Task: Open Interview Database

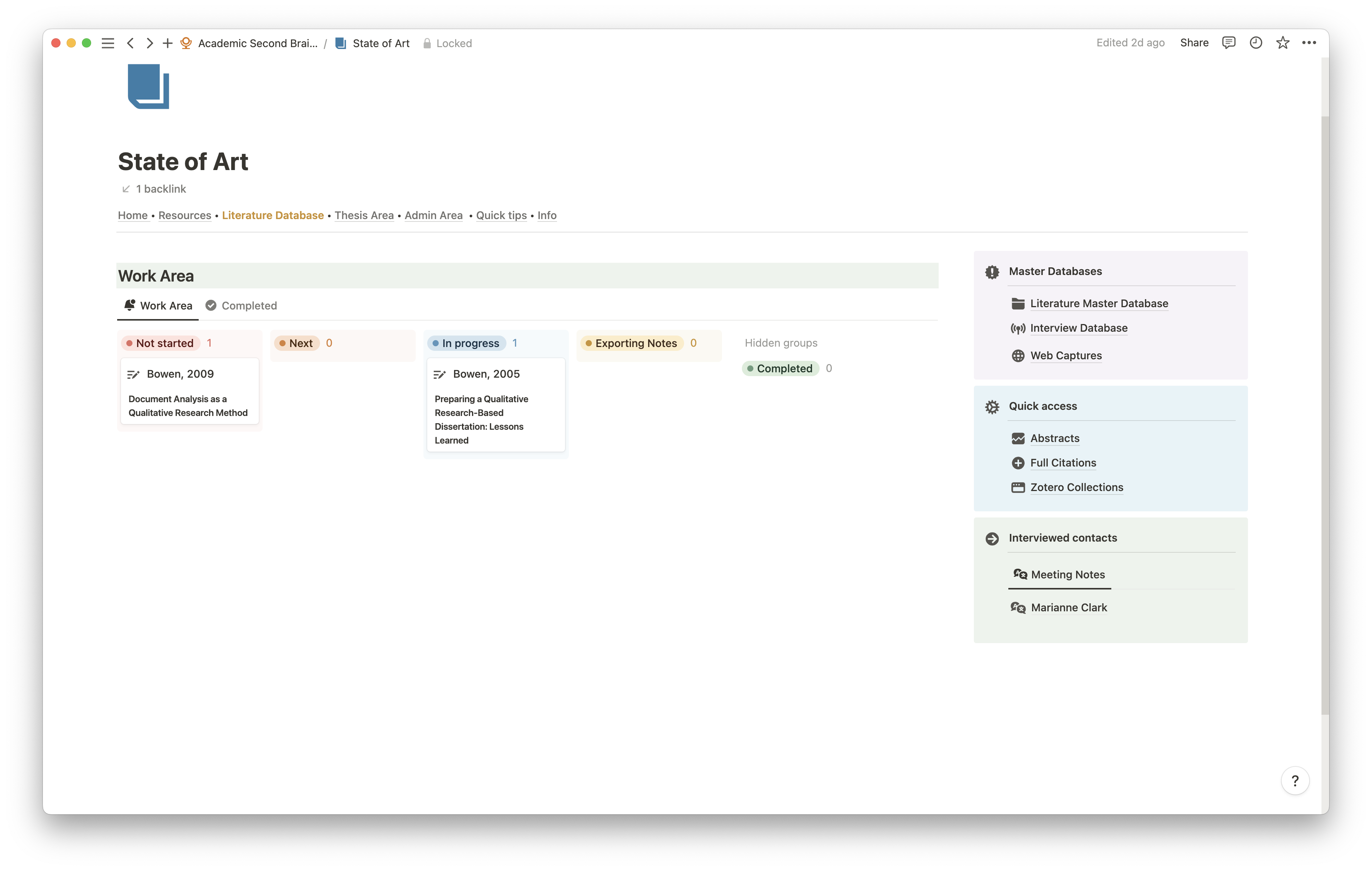Action: pyautogui.click(x=1078, y=328)
